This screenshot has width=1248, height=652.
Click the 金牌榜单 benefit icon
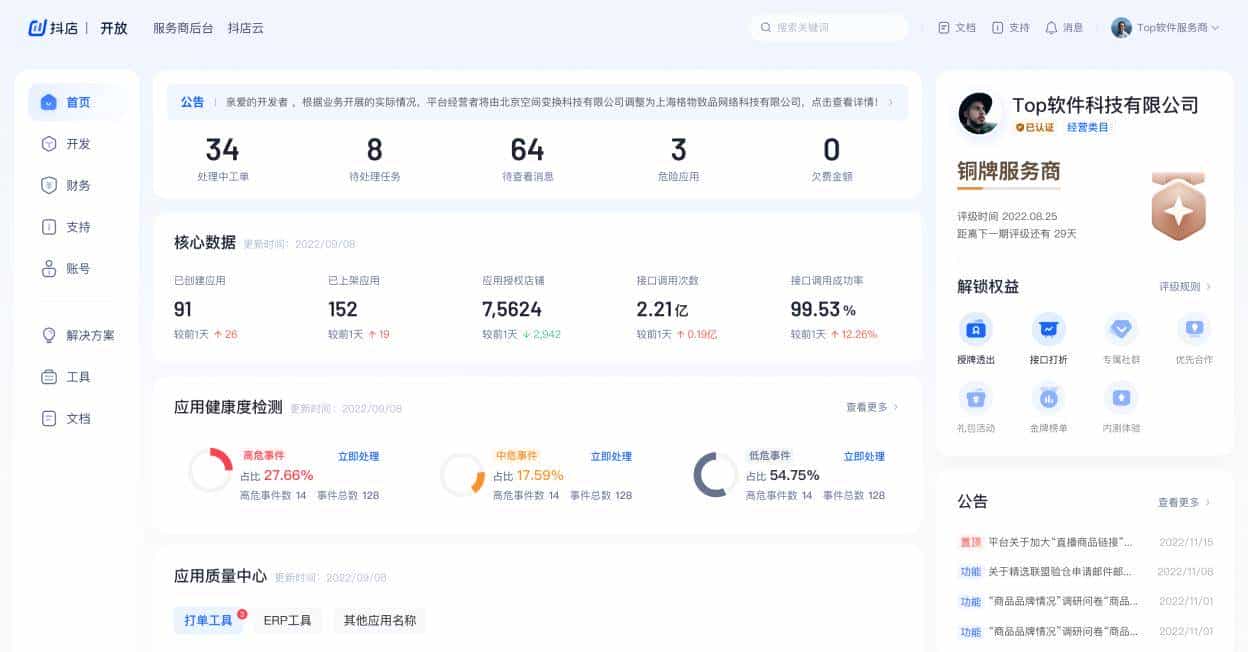point(1049,398)
